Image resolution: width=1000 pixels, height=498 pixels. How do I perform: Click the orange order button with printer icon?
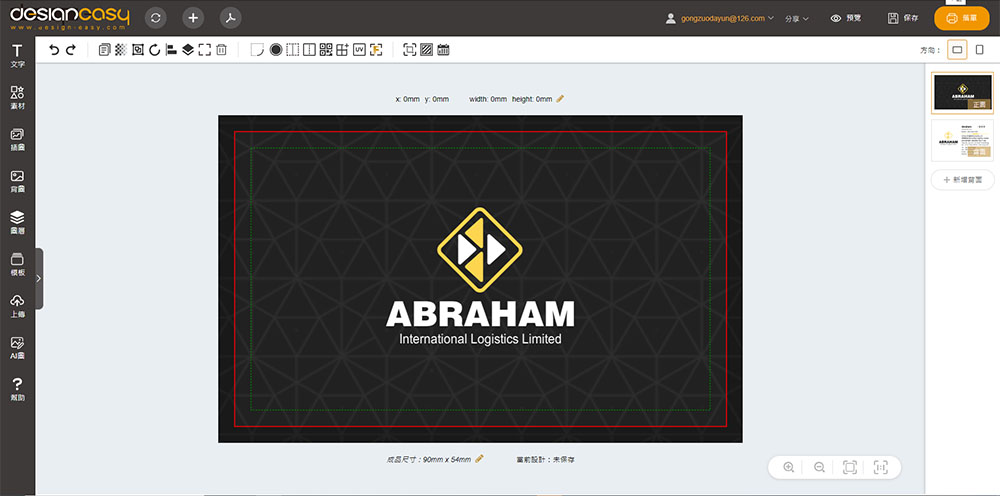[961, 18]
